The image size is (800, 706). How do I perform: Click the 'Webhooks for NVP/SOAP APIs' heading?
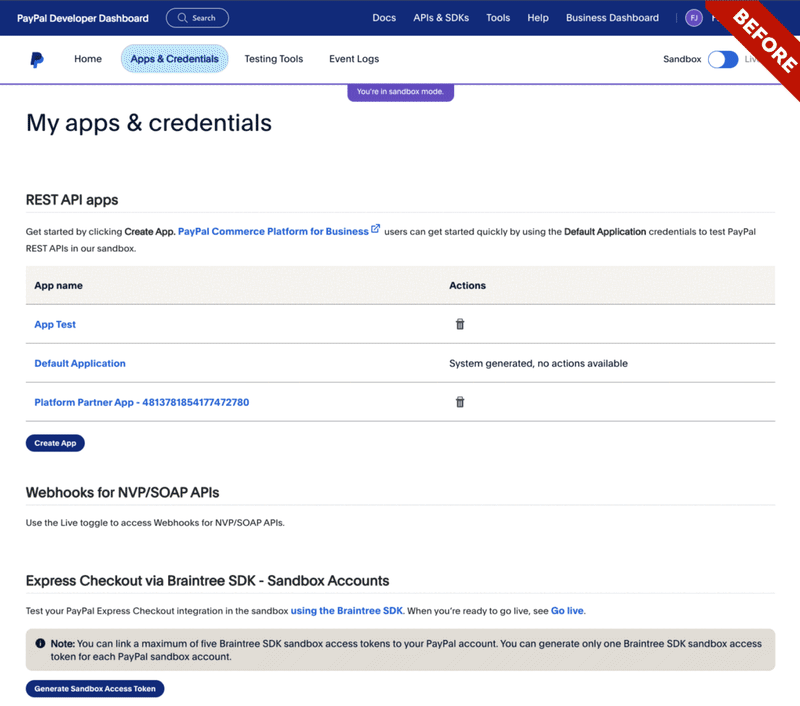tap(122, 492)
